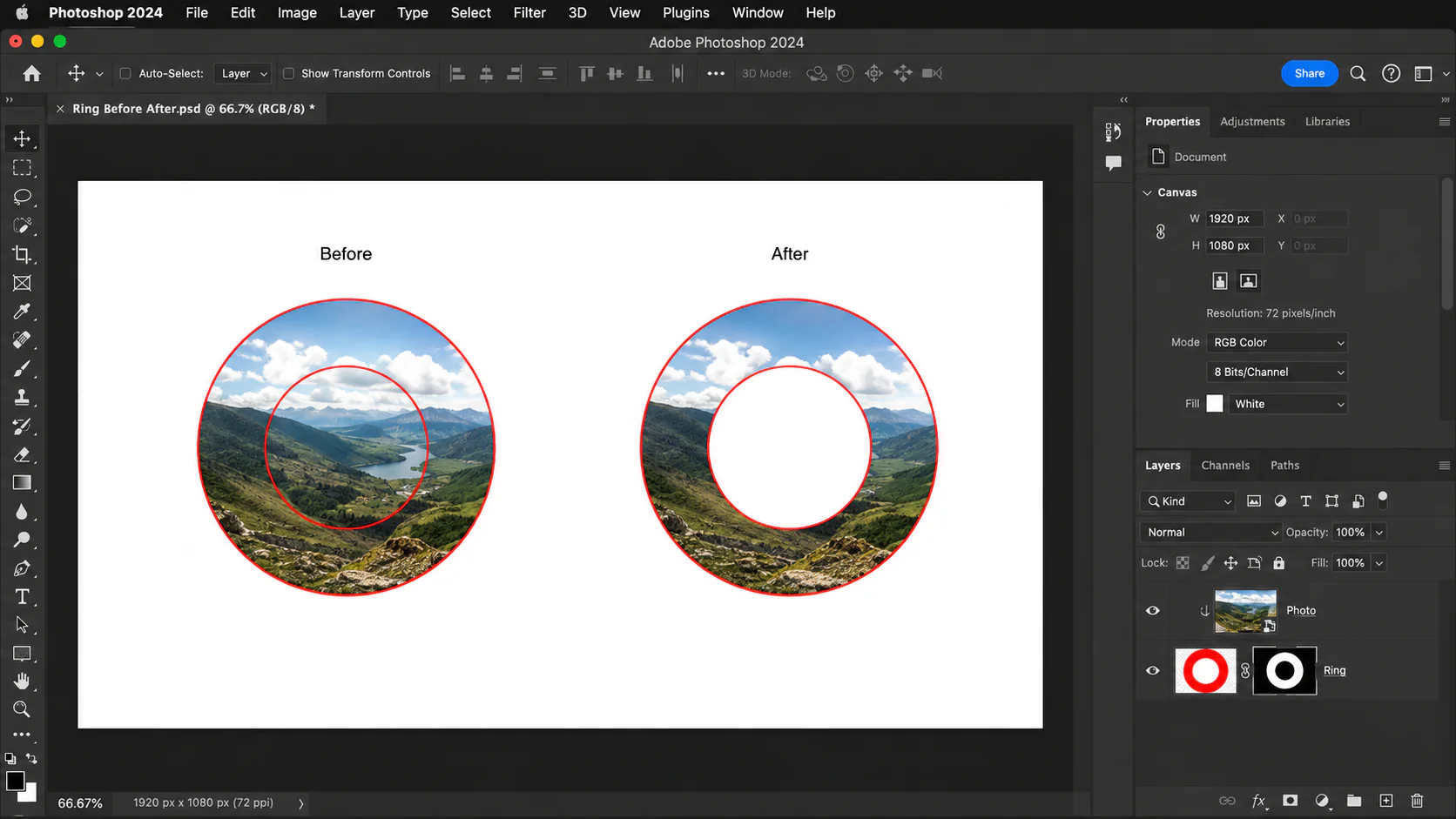Toggle lock image pixels brush icon

click(1207, 563)
